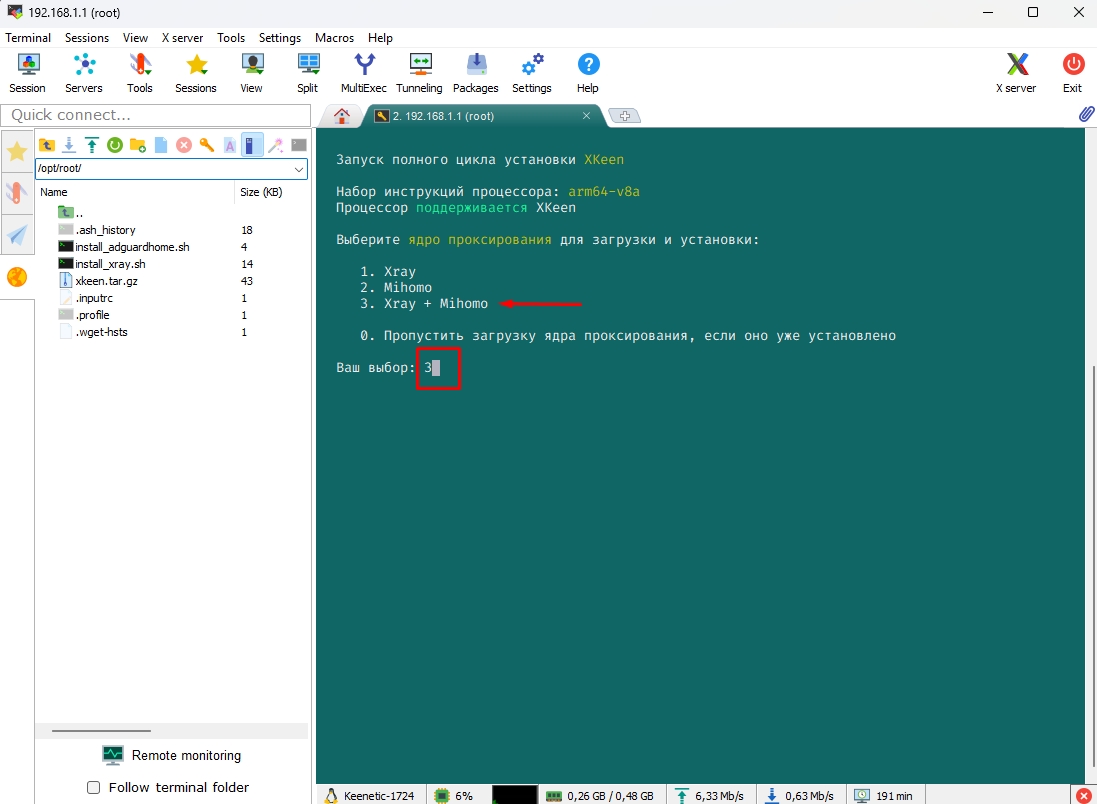The image size is (1097, 804).
Task: Click the Remote monitoring button
Action: point(171,755)
